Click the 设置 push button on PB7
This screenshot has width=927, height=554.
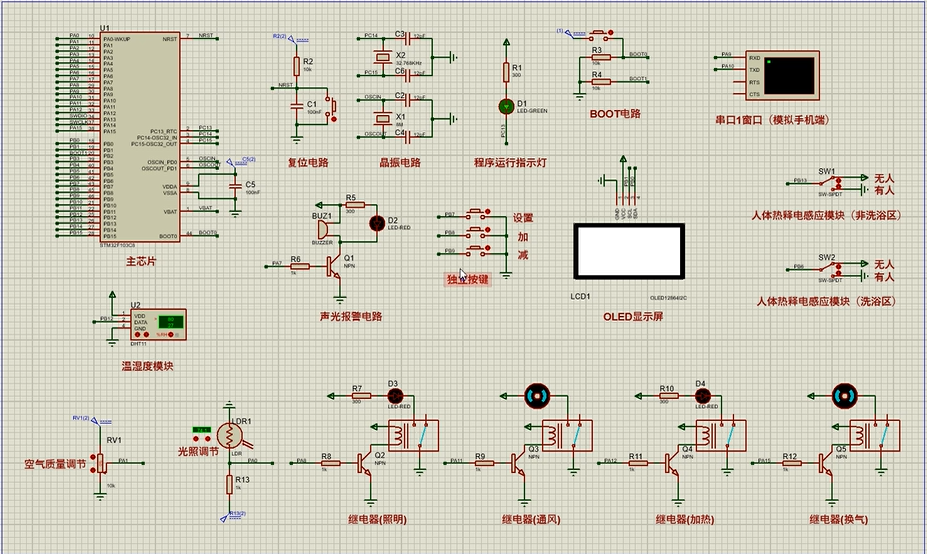(478, 212)
